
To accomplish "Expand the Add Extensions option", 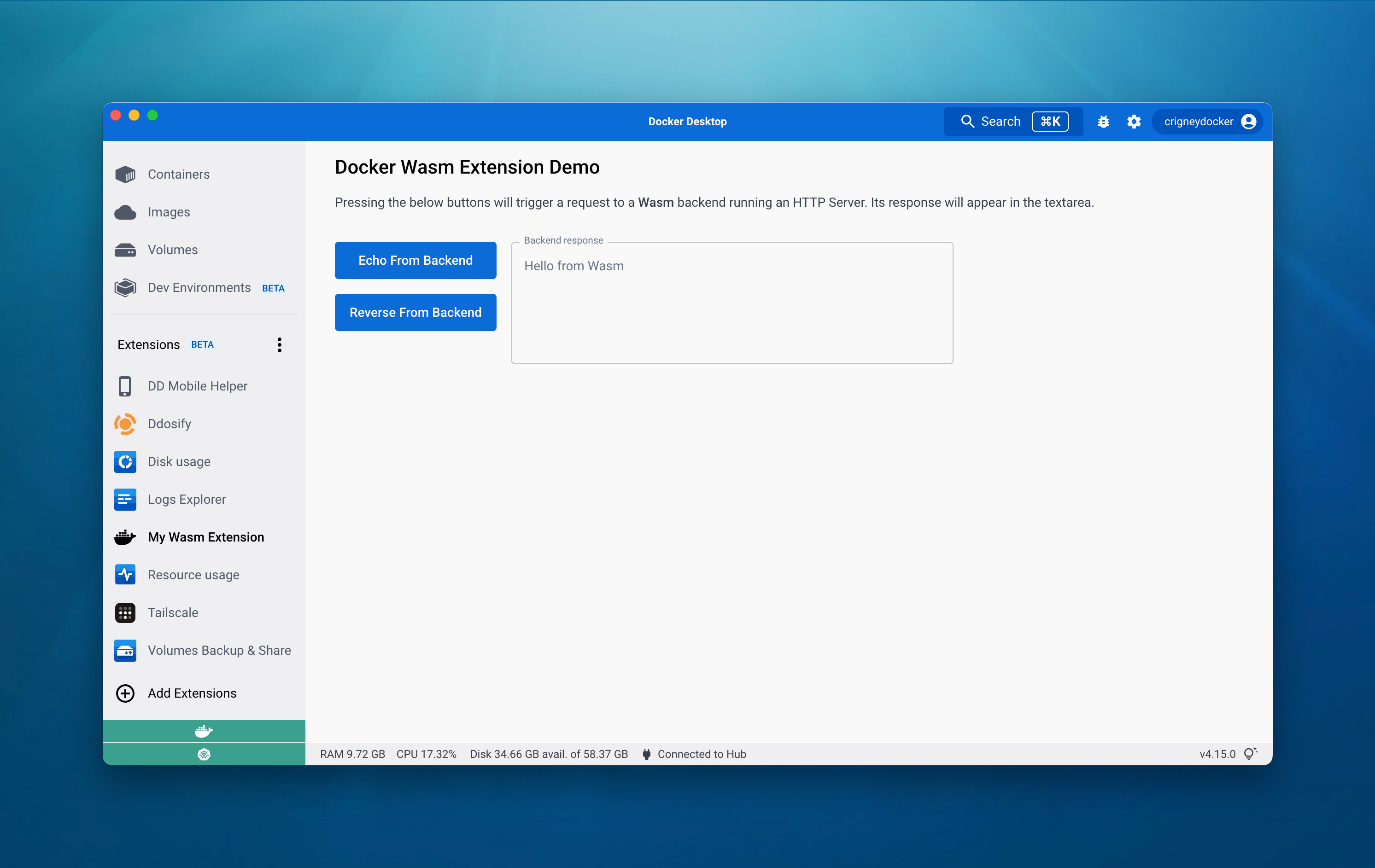I will pos(192,693).
